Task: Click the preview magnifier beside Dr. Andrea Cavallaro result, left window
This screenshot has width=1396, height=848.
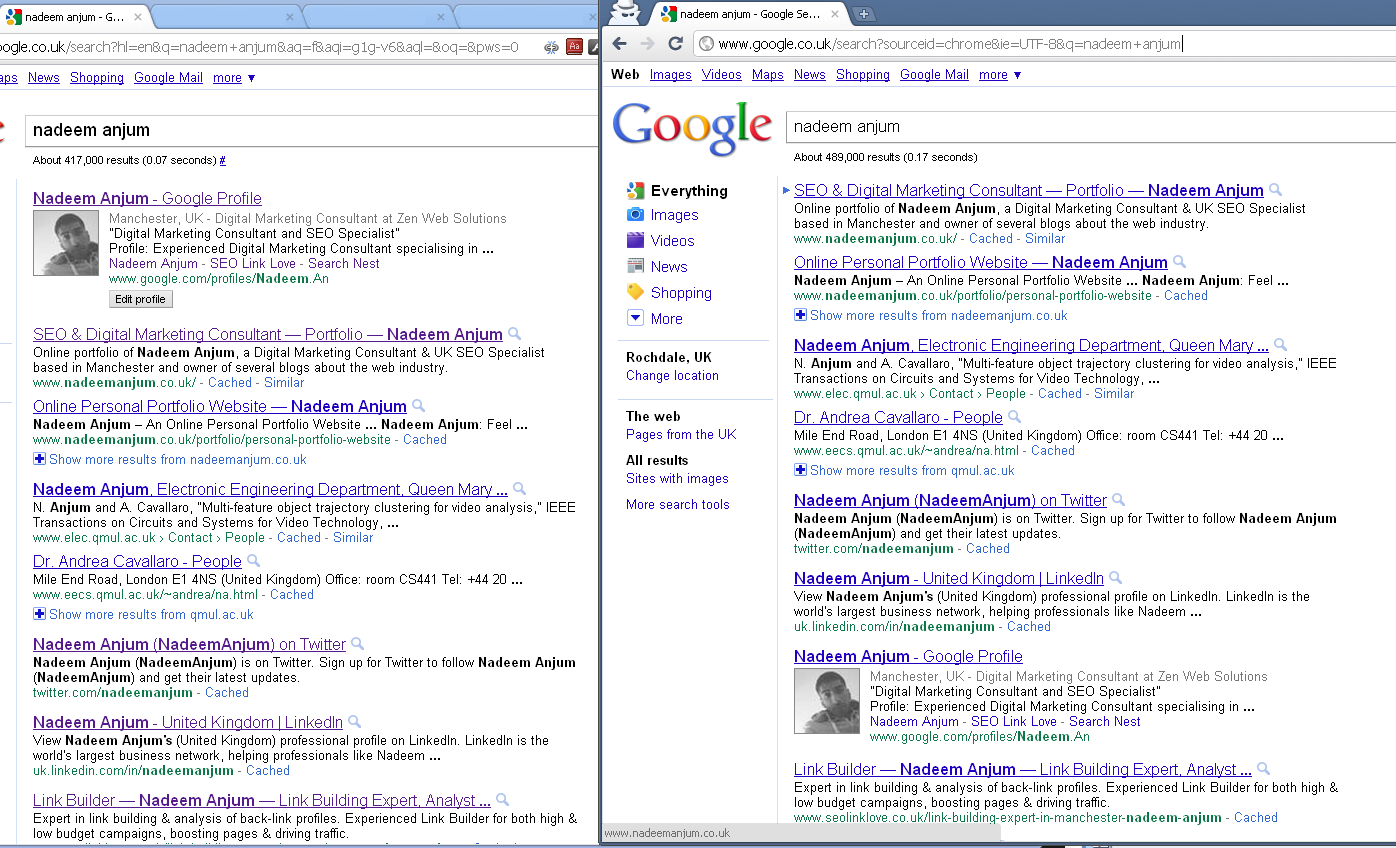Action: [253, 561]
